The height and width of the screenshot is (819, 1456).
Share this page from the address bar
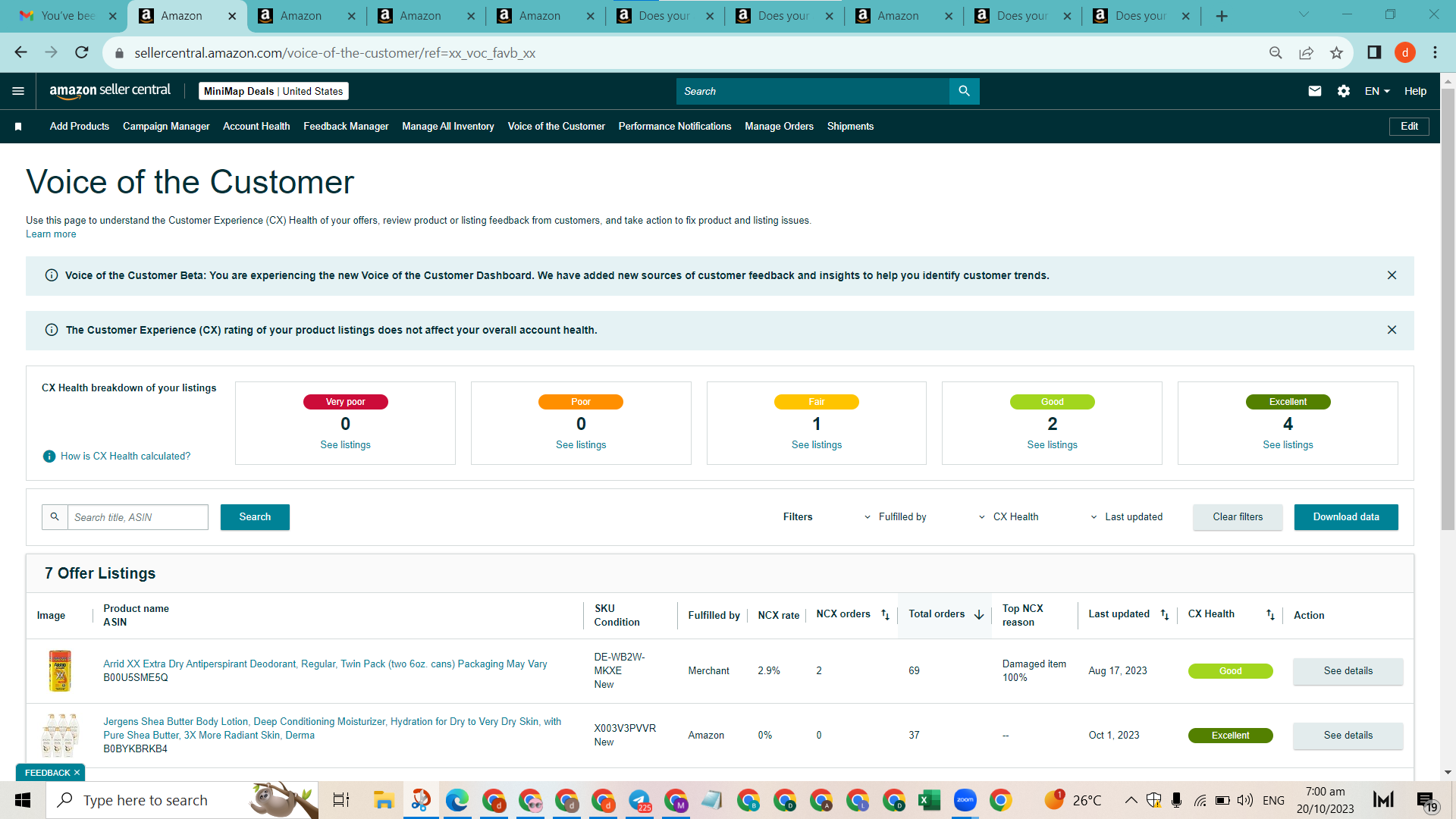1306,52
